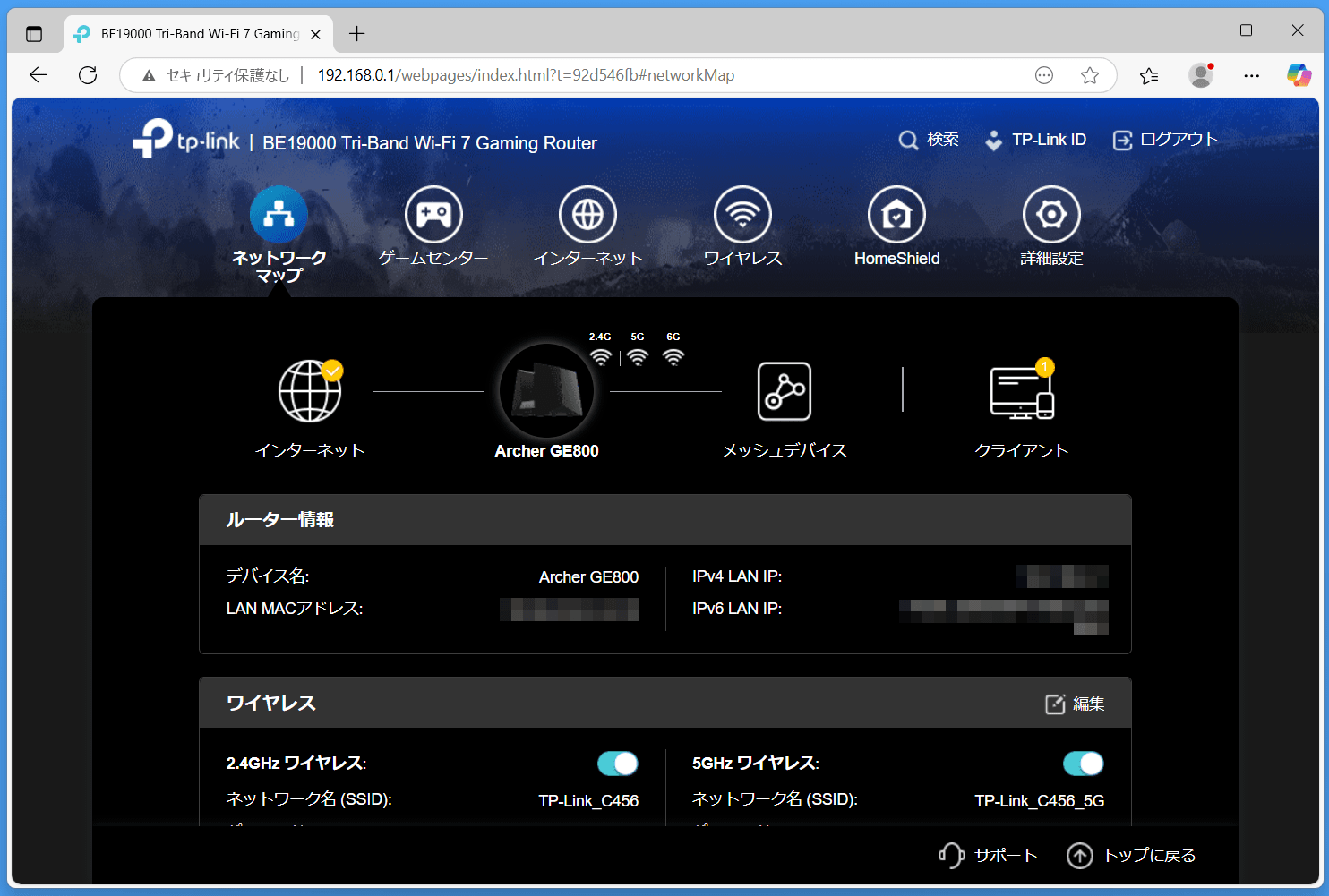Screen dimensions: 1329x896
Task: Open the browser profile avatar
Action: (x=1200, y=75)
